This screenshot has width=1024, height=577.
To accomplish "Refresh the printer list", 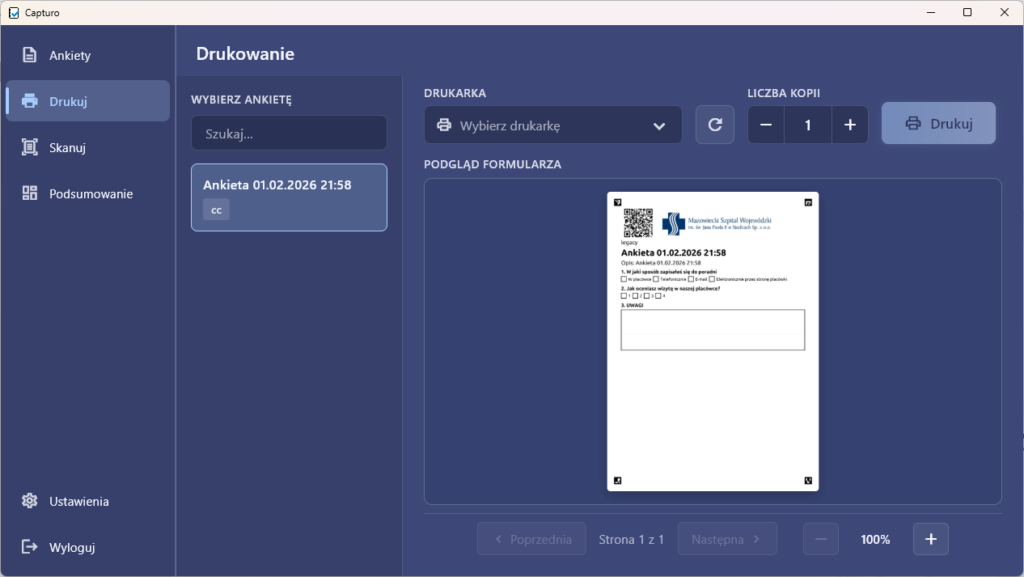I will 714,125.
